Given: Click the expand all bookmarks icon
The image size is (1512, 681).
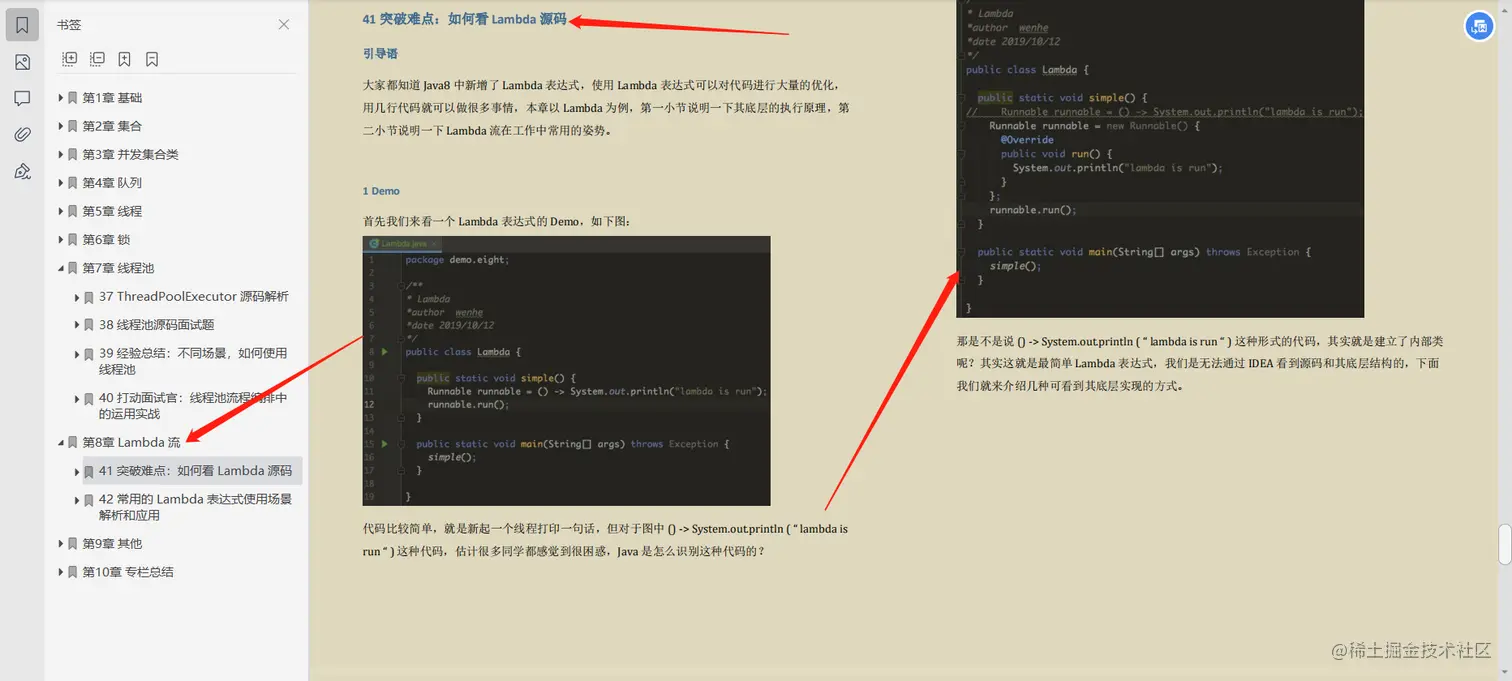Looking at the screenshot, I should click(70, 59).
